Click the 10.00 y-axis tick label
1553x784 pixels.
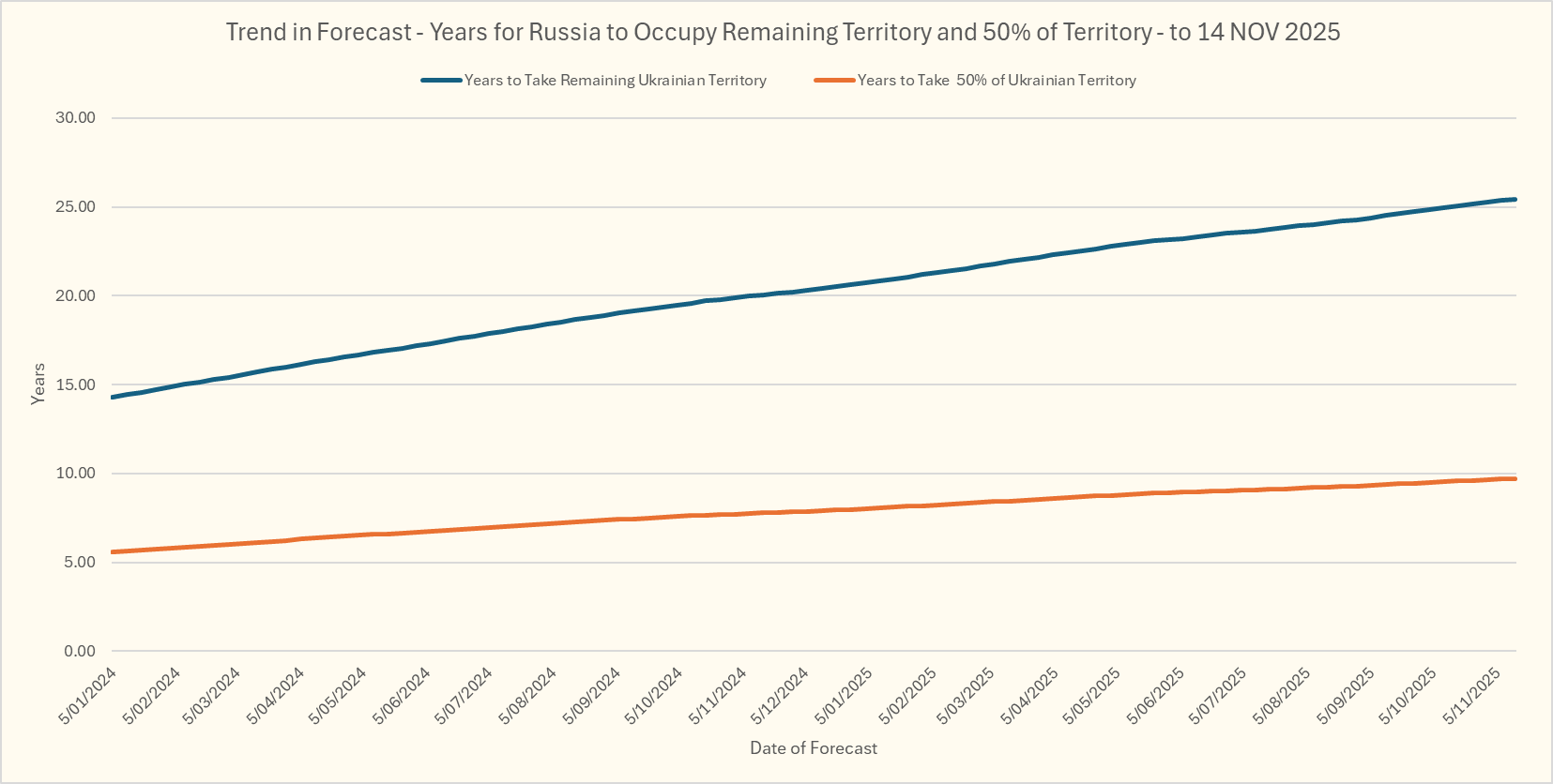pos(75,474)
